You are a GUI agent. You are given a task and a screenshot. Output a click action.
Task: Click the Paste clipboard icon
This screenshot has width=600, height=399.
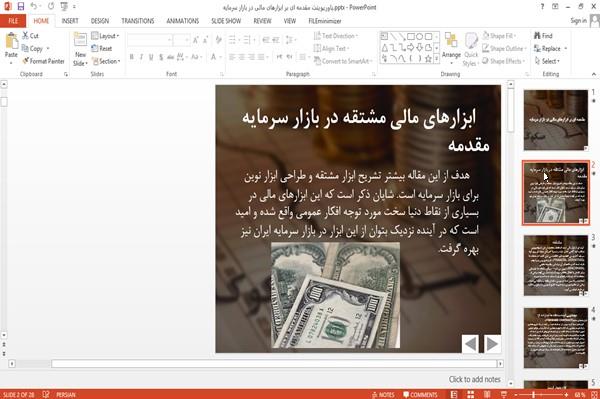11,41
